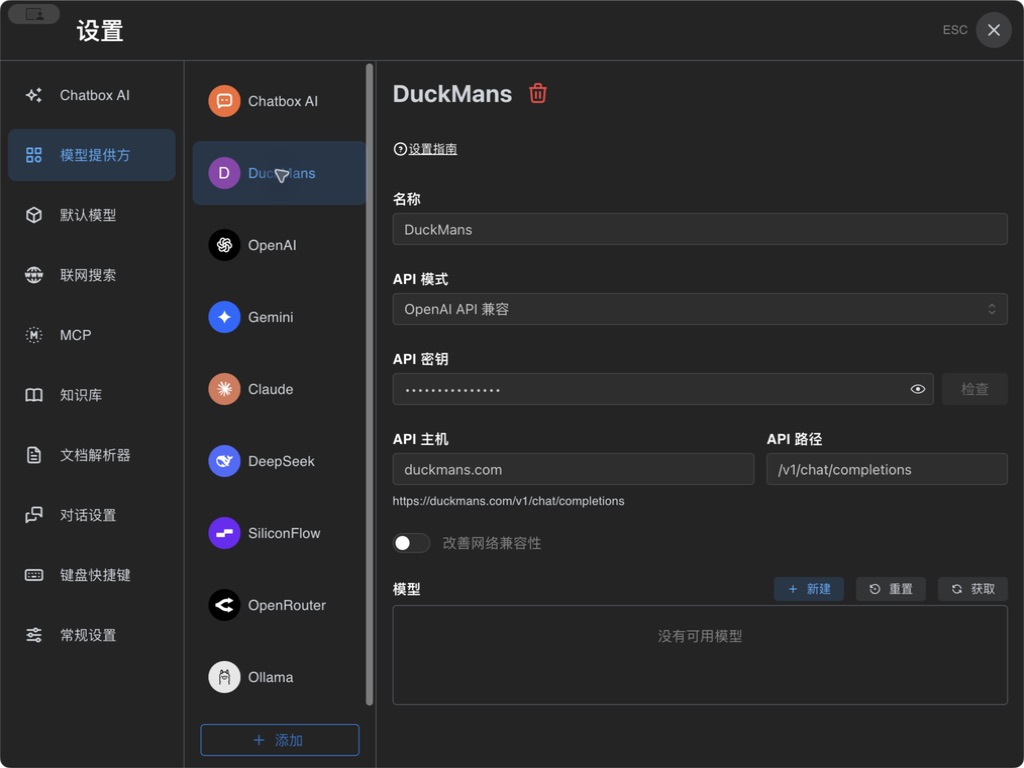Open 模型提供方 settings tab
1024x768 pixels.
(91, 155)
